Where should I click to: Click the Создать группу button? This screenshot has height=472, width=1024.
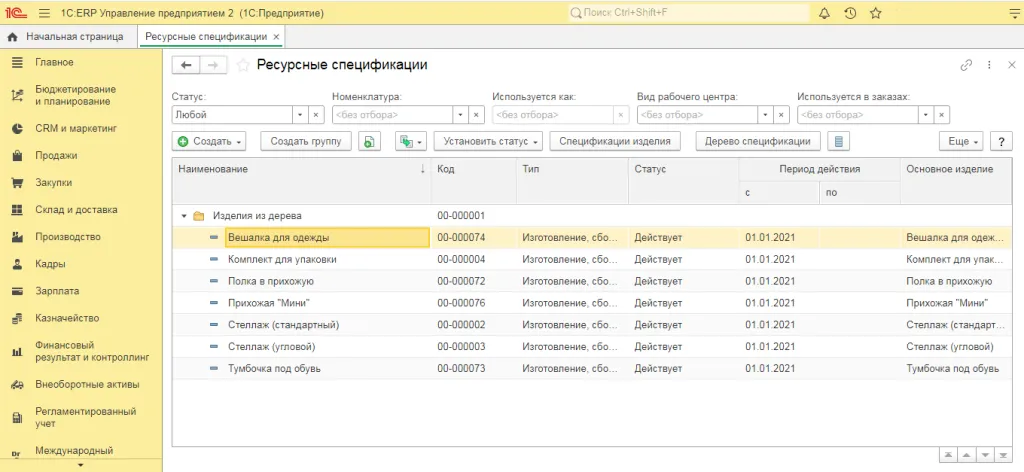[305, 142]
